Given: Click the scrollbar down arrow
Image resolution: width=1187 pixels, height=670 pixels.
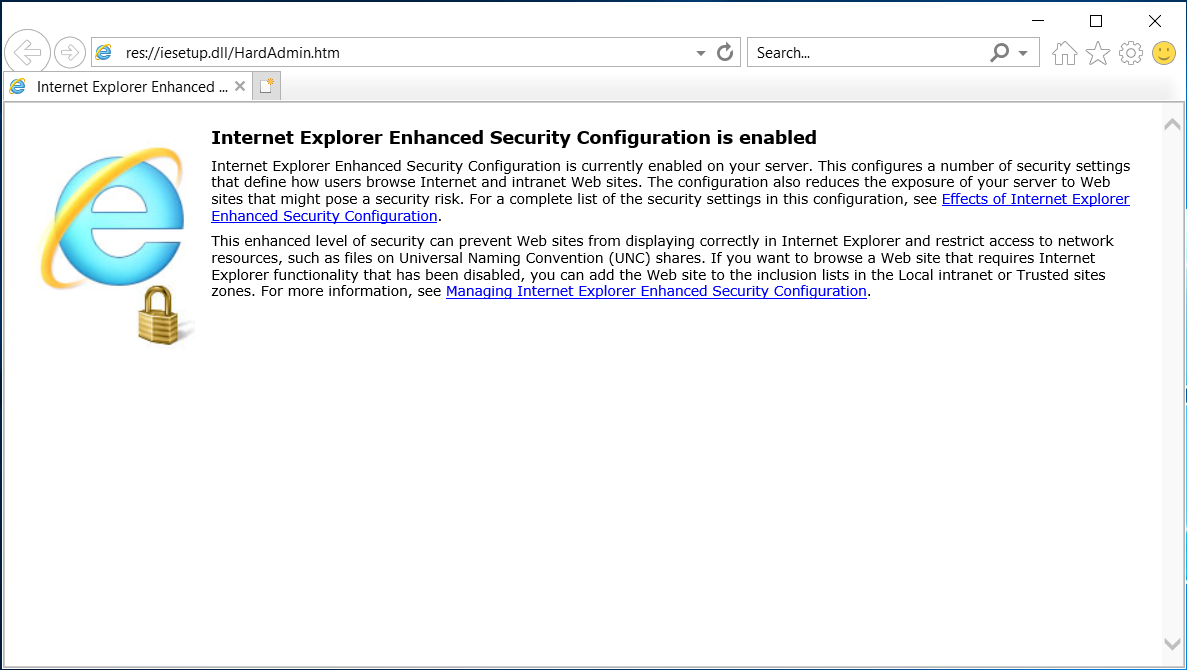Looking at the screenshot, I should tap(1172, 644).
